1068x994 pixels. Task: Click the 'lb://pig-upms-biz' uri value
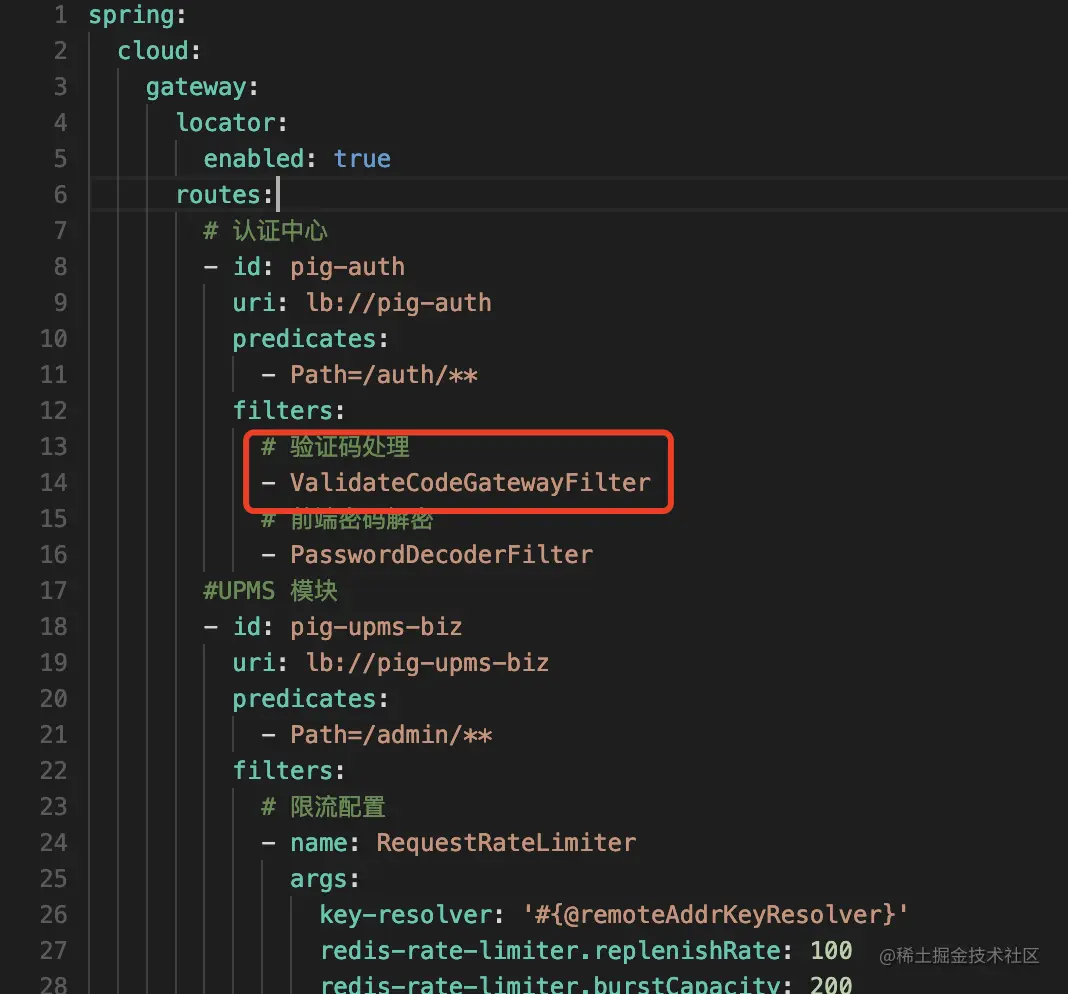427,663
